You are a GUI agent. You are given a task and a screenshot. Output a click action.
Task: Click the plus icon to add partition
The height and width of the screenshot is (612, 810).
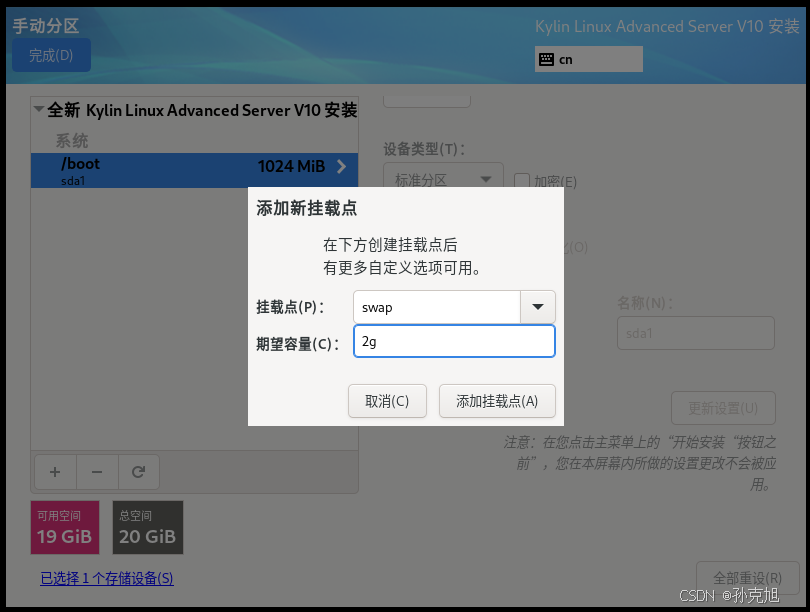coord(55,472)
